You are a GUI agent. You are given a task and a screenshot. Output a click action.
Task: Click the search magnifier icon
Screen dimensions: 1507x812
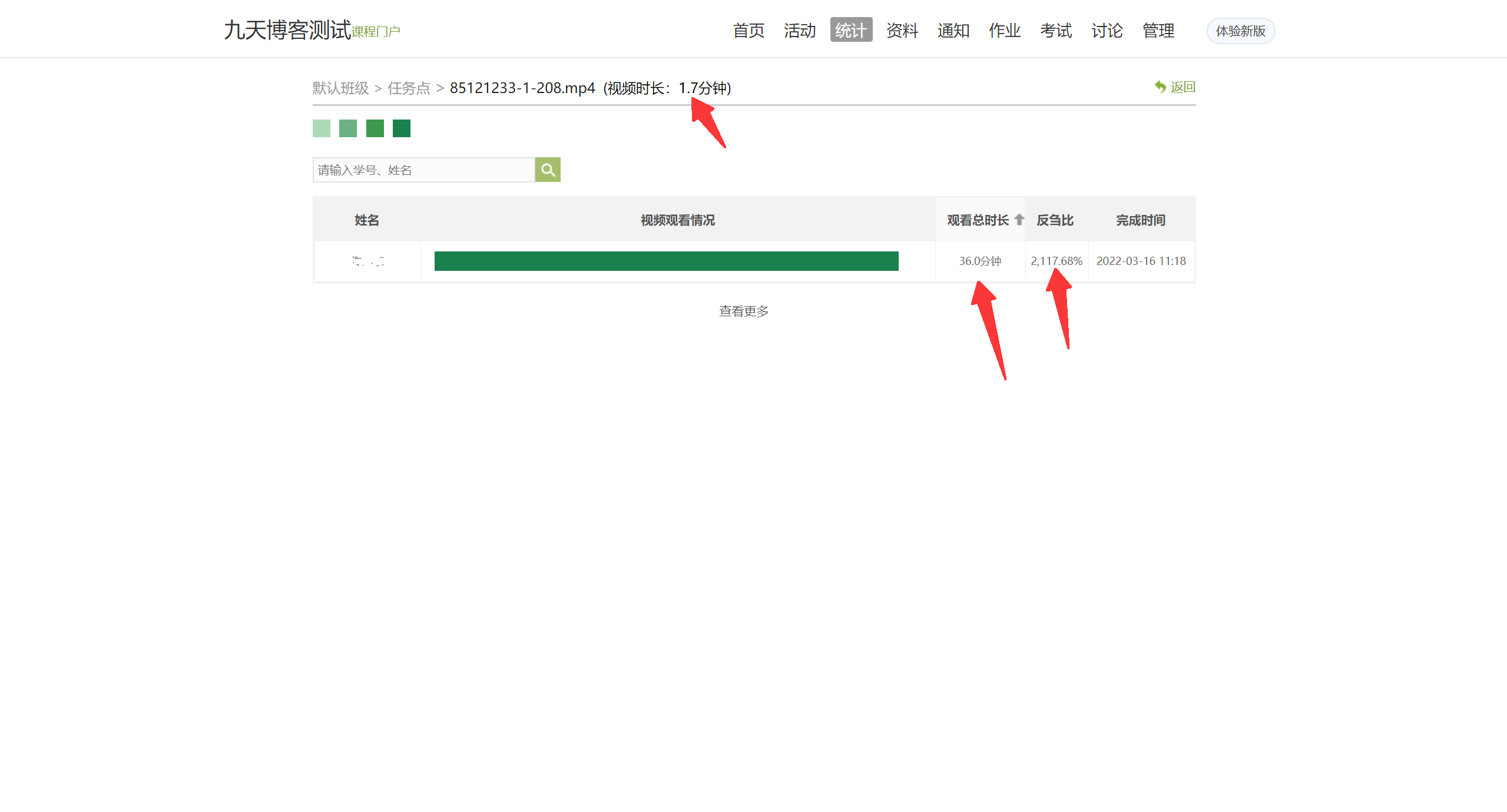pyautogui.click(x=547, y=170)
